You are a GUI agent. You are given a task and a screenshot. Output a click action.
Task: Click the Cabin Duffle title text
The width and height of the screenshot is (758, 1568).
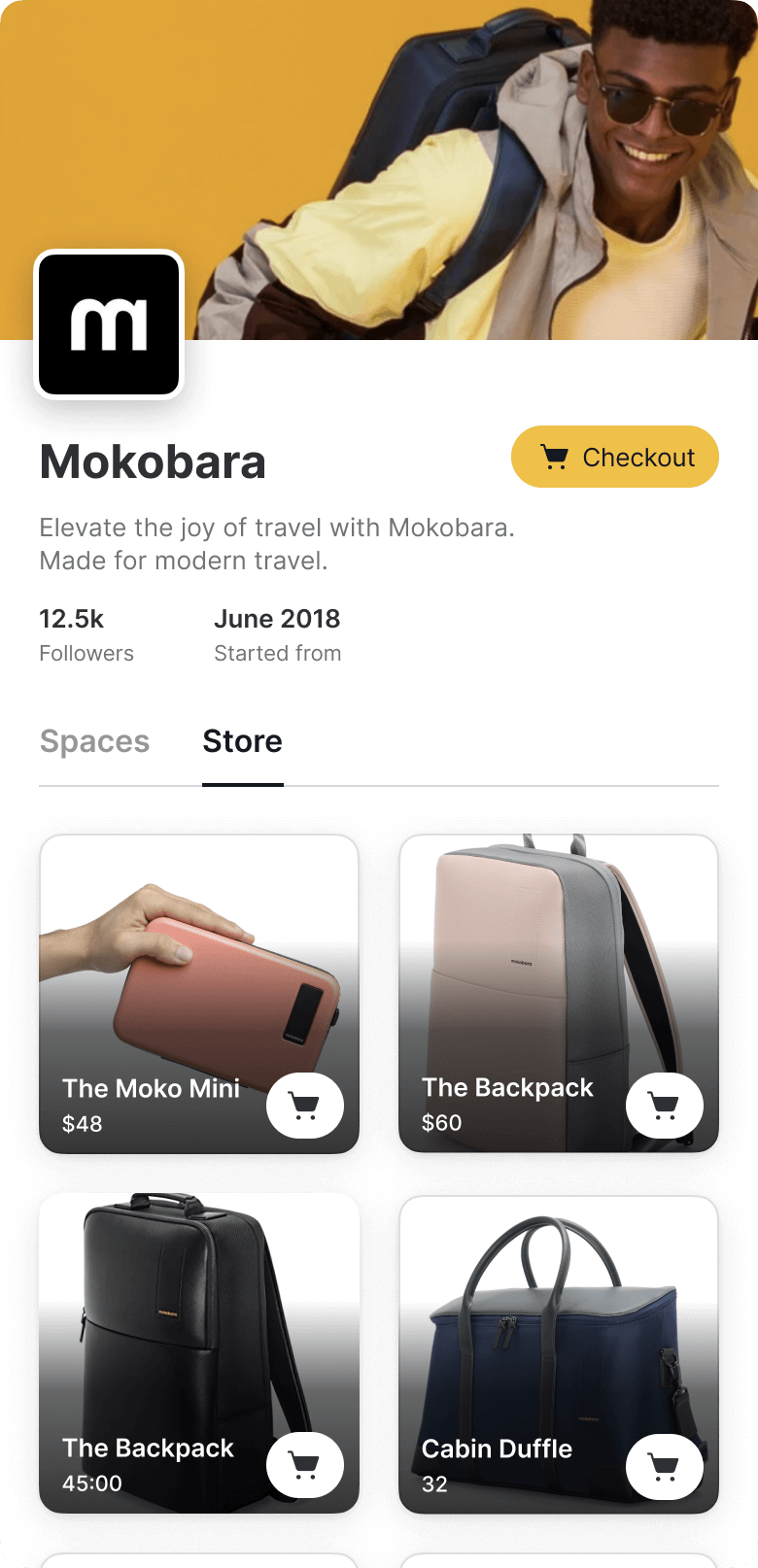pos(497,1449)
